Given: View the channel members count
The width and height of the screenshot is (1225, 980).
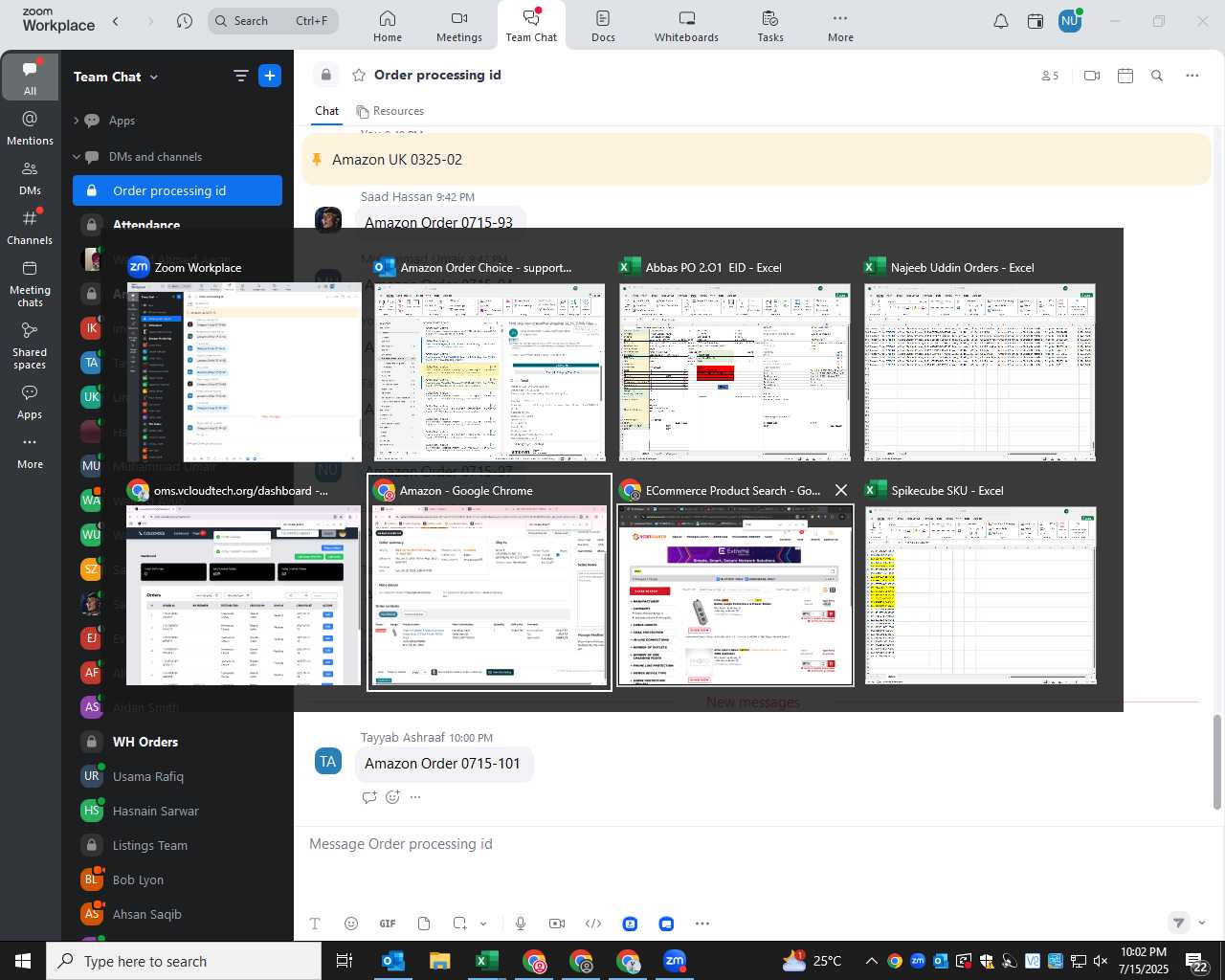Looking at the screenshot, I should (1050, 76).
